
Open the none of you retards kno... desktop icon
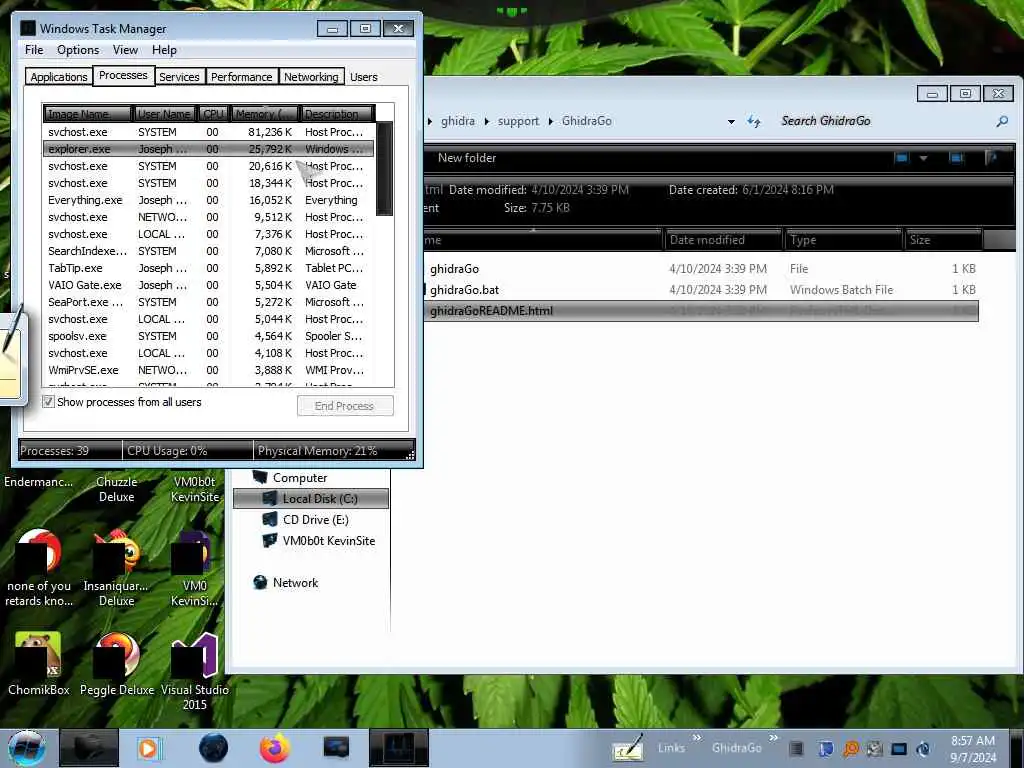pyautogui.click(x=39, y=569)
